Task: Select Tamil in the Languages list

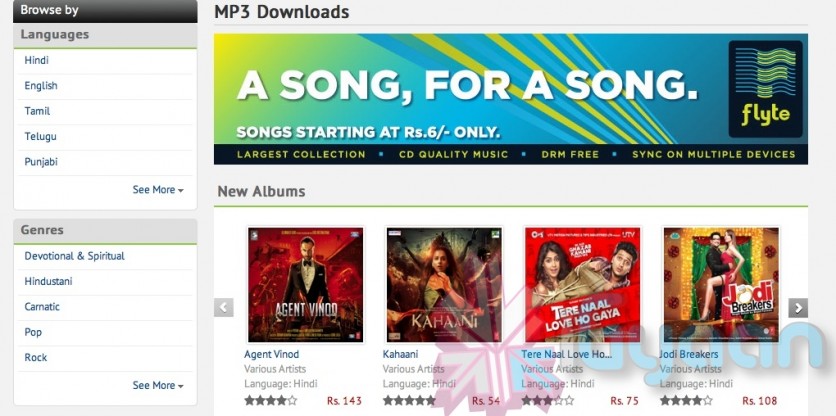Action: coord(37,111)
